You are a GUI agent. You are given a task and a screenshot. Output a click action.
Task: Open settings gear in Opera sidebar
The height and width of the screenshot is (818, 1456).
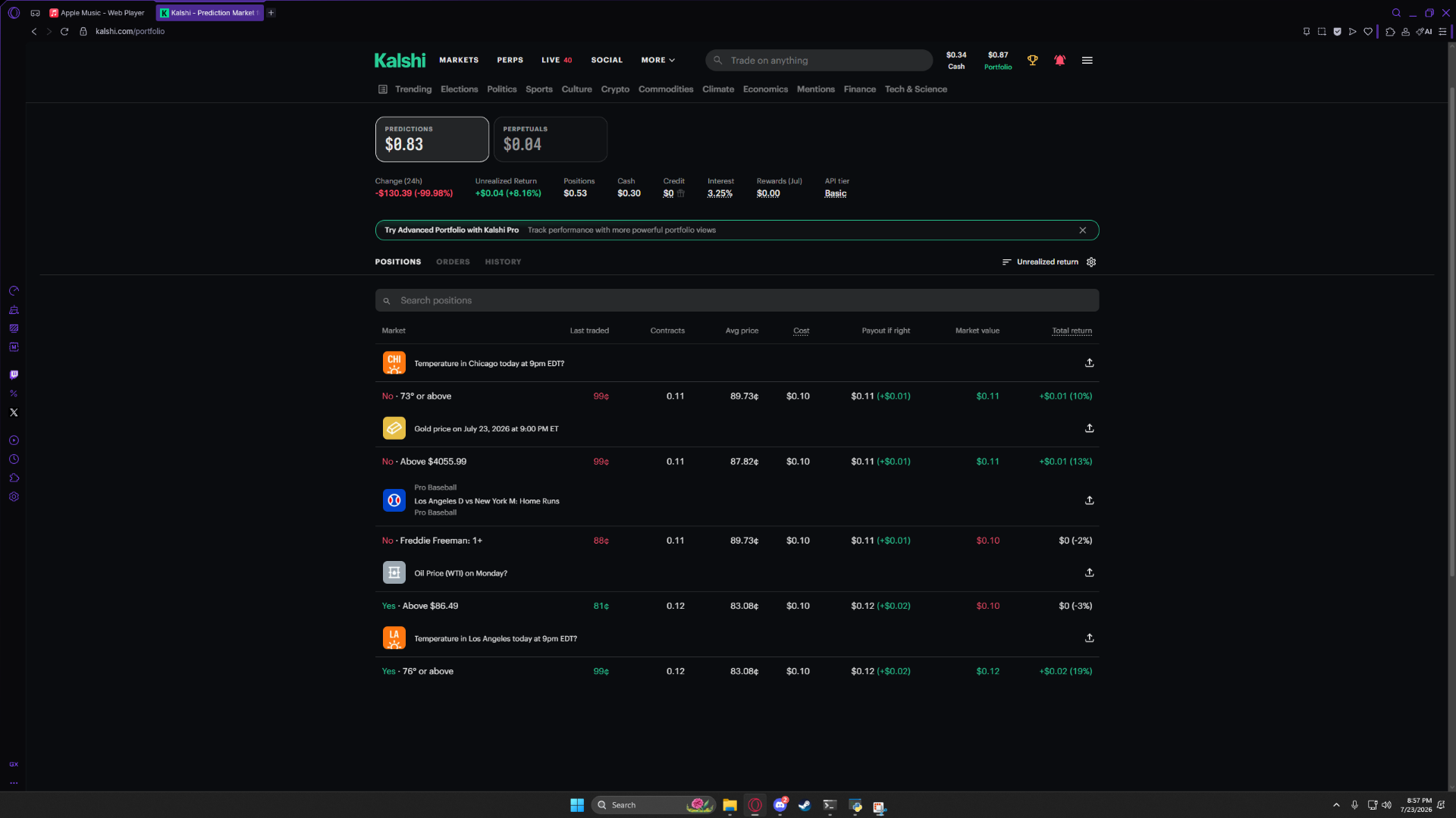coord(14,497)
